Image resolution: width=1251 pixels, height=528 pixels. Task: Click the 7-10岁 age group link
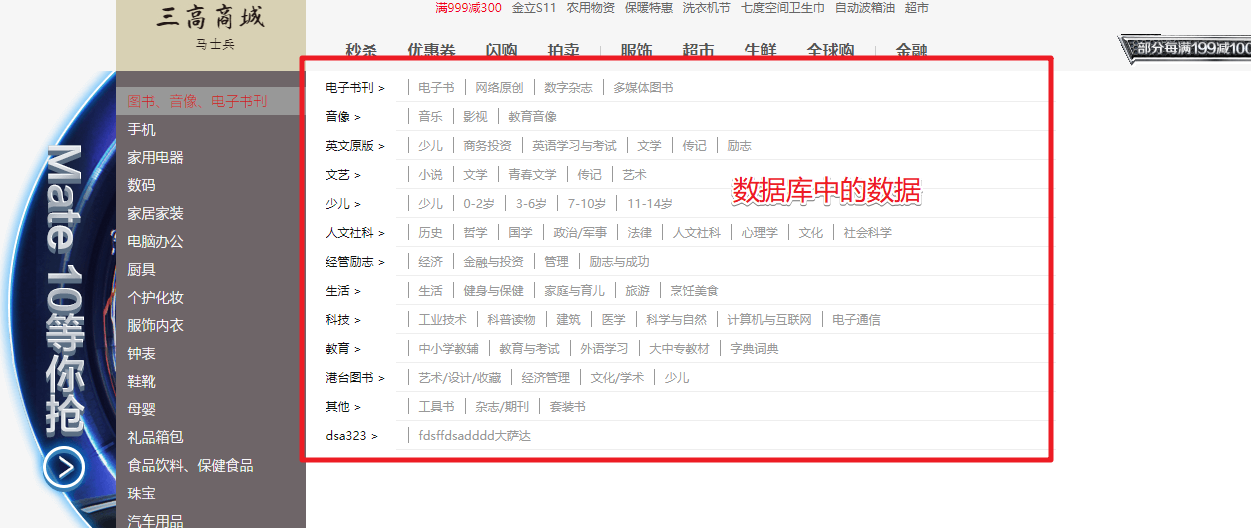(587, 204)
